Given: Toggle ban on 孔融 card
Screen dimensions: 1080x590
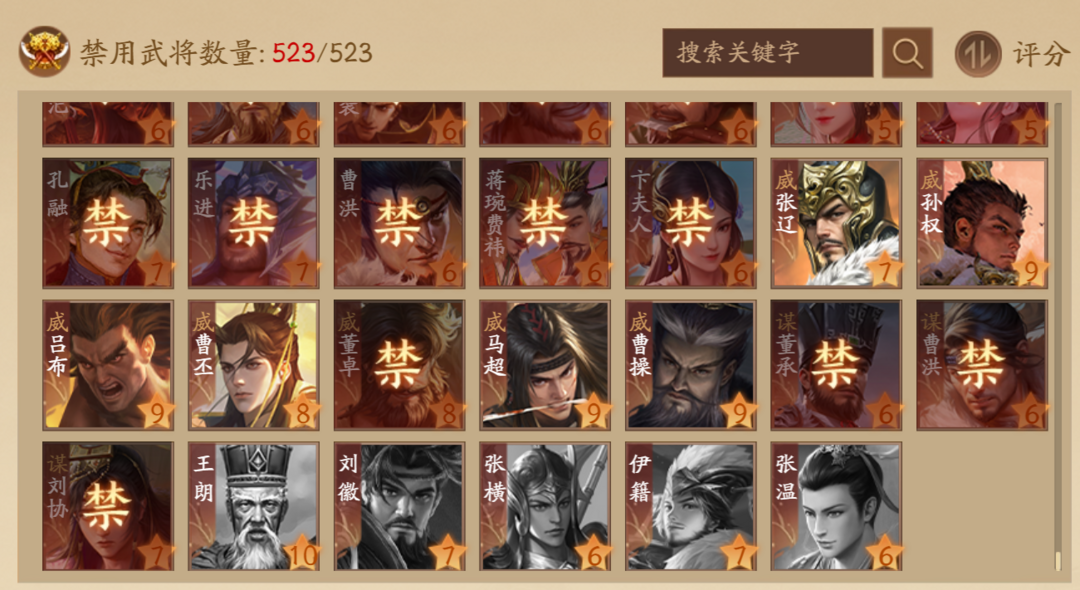Looking at the screenshot, I should click(108, 223).
